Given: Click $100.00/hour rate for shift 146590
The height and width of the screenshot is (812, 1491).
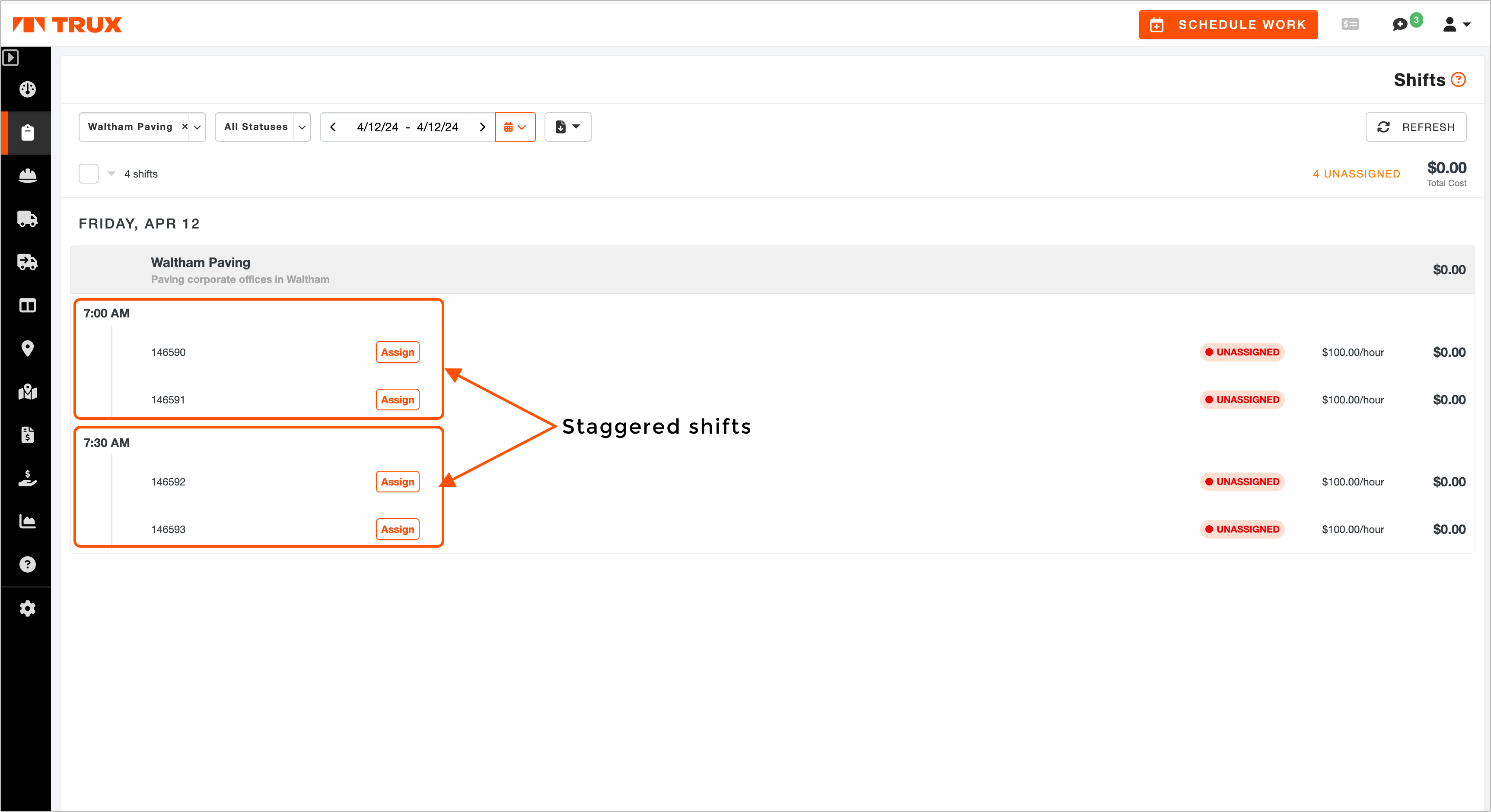Looking at the screenshot, I should click(1353, 352).
